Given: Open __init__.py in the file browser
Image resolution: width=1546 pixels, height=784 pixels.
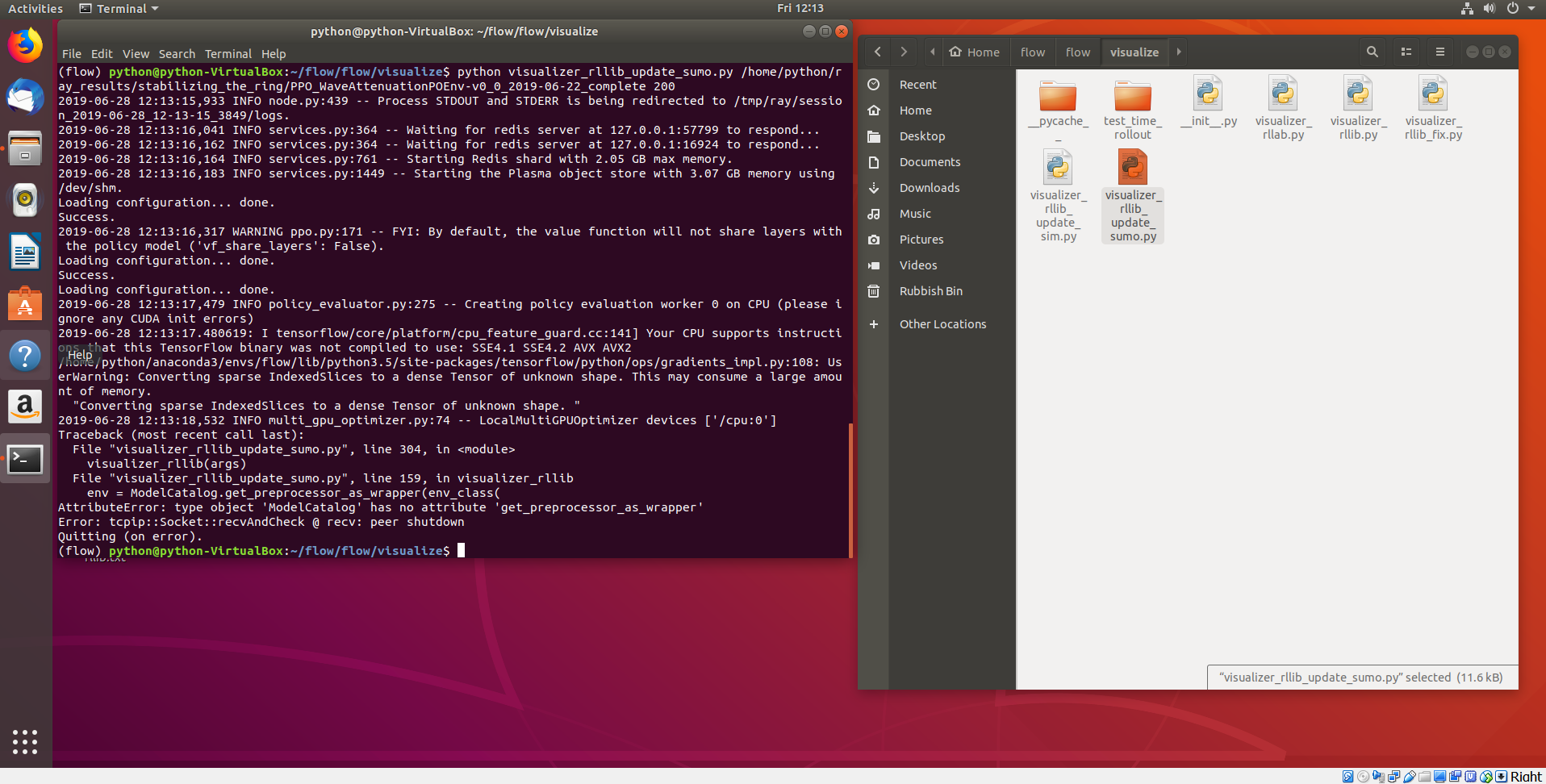Looking at the screenshot, I should (x=1207, y=97).
